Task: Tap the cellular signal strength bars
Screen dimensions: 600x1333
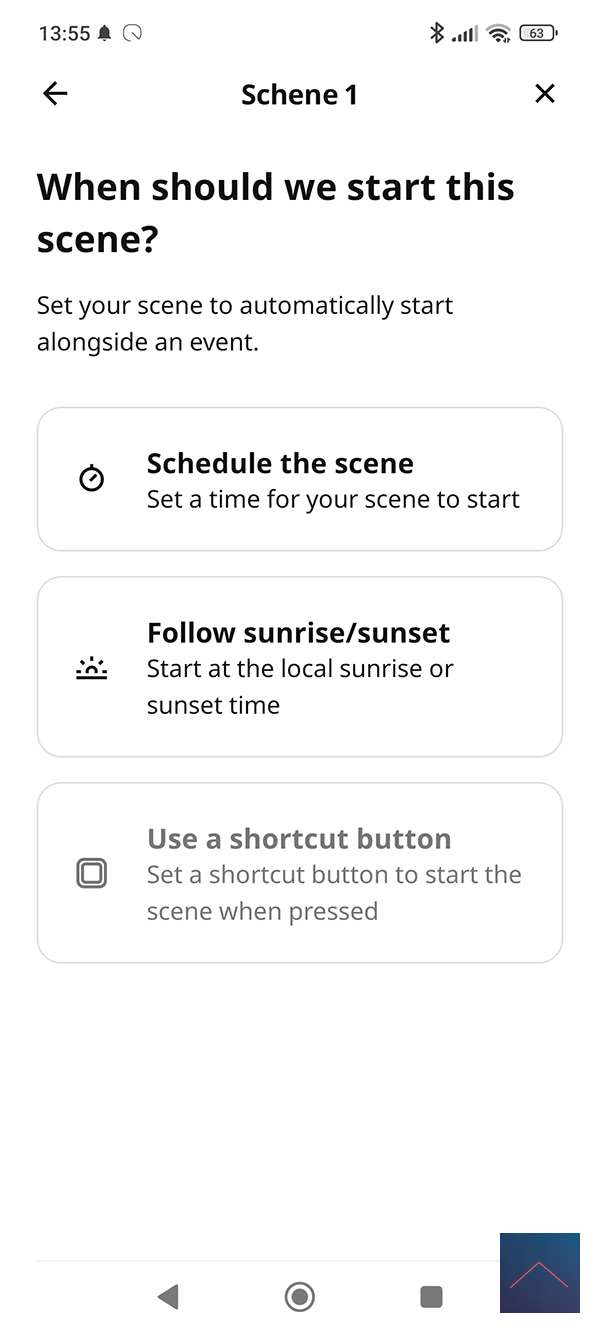Action: tap(465, 34)
